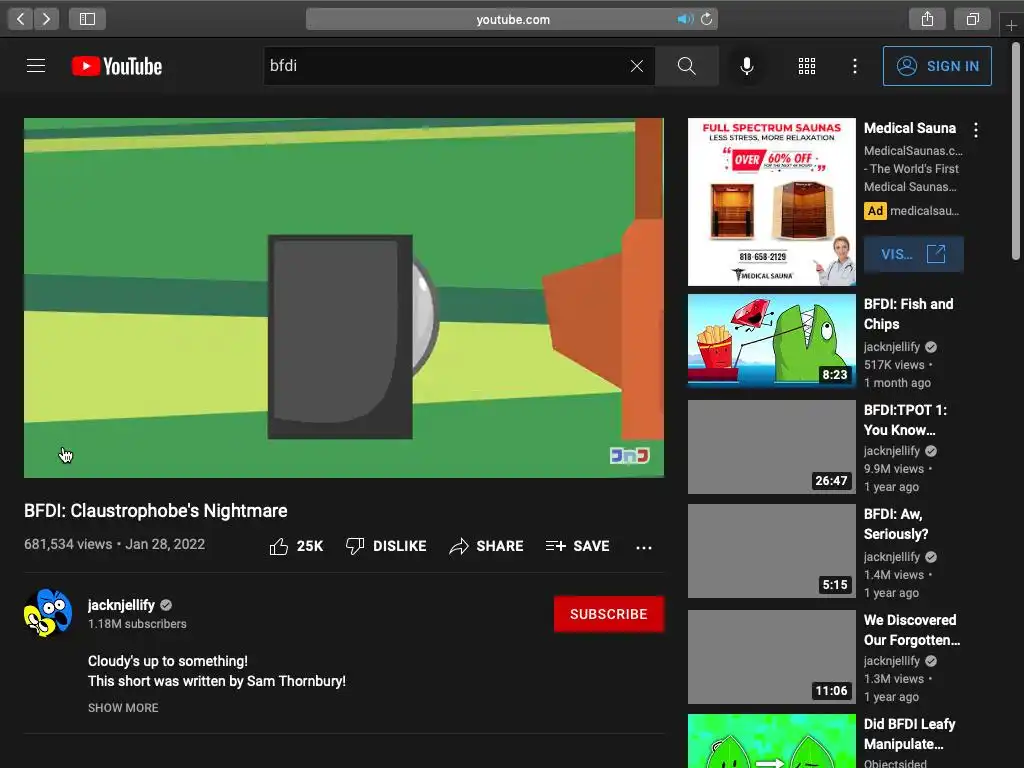Viewport: 1024px width, 768px height.
Task: Click jacknjellify under Fish and Chips
Action: click(x=891, y=347)
